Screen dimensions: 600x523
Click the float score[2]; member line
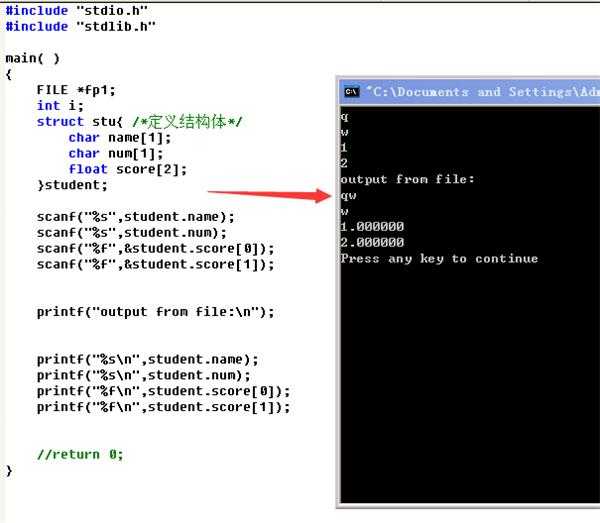pyautogui.click(x=120, y=169)
